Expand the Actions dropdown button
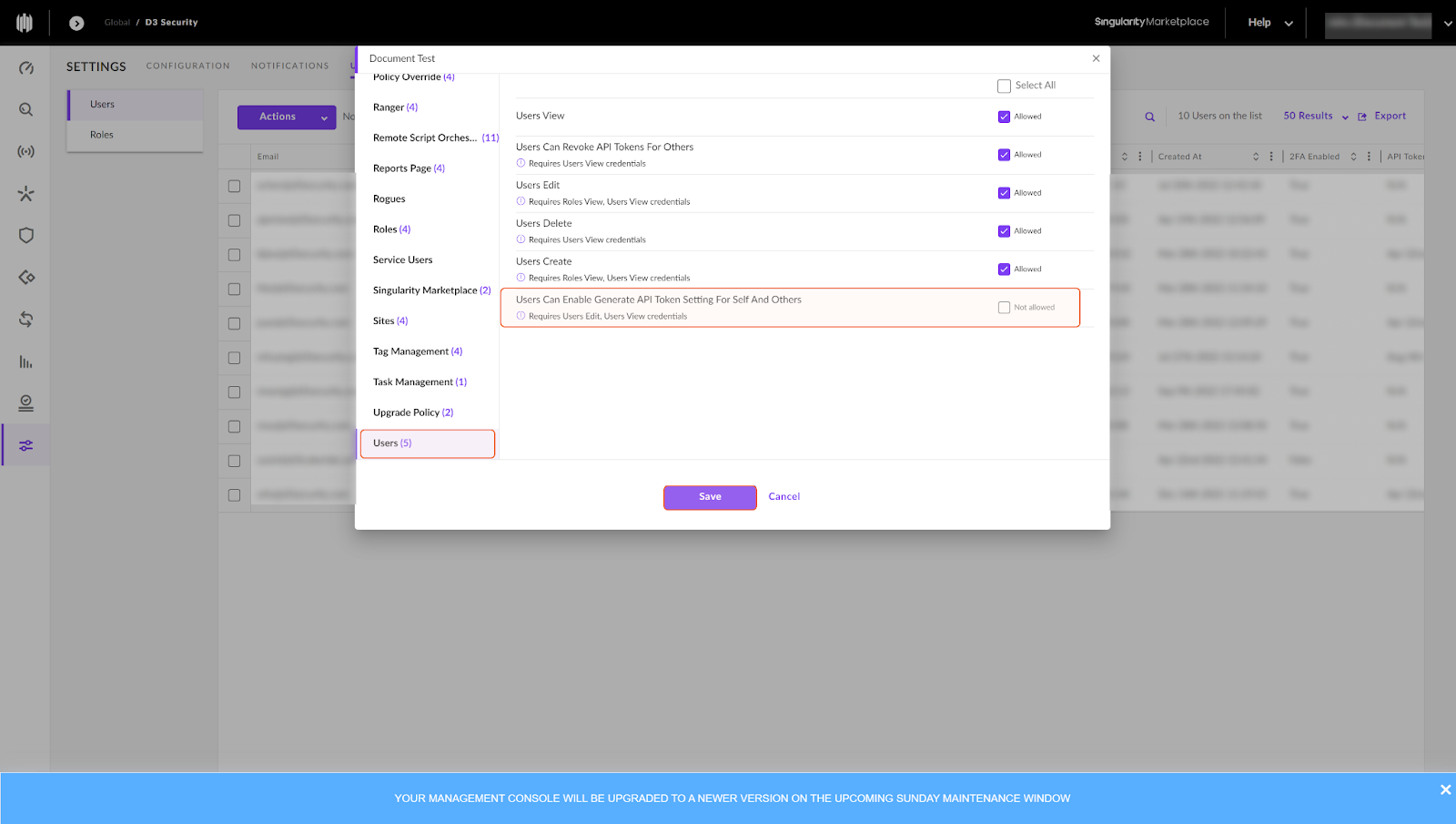 [287, 117]
